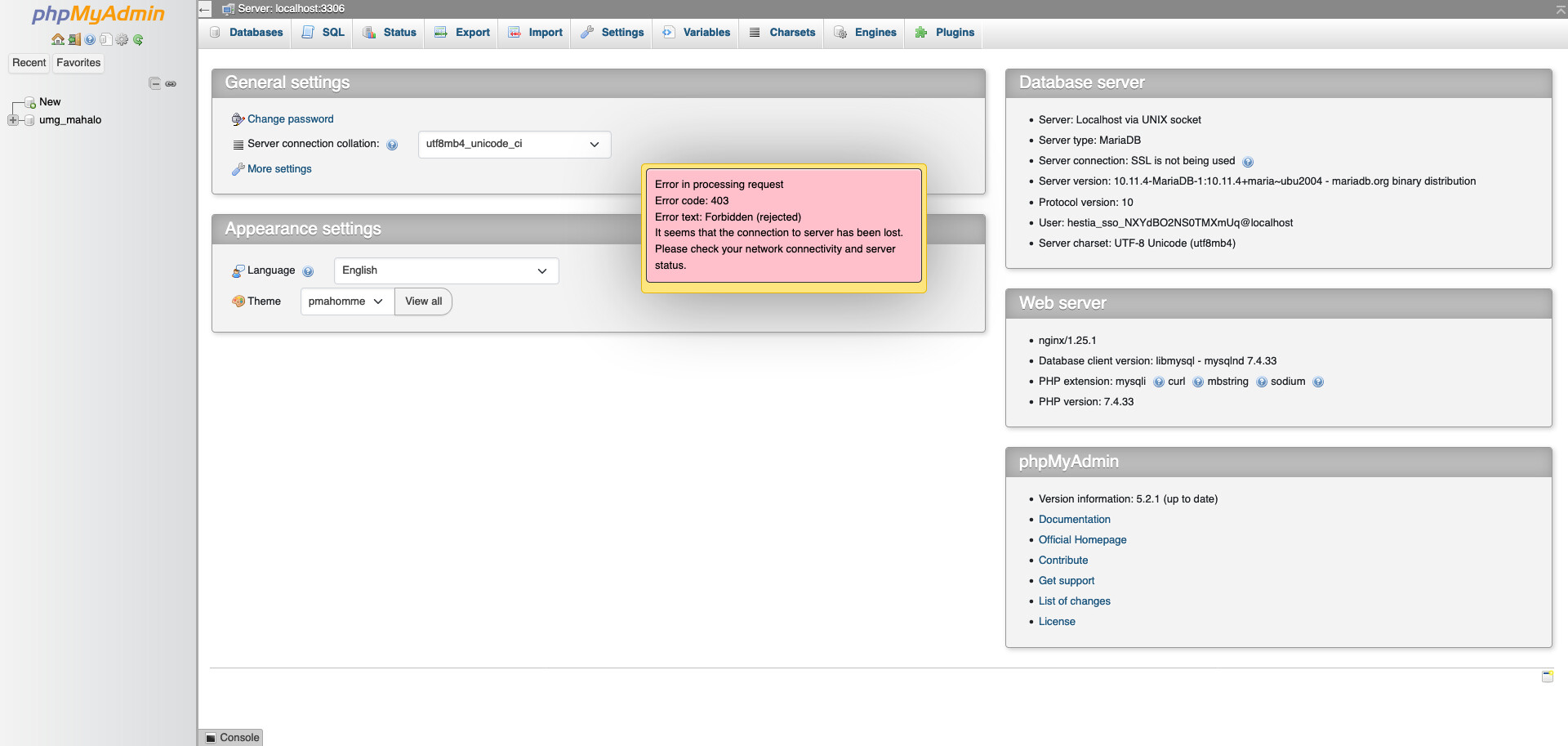Image resolution: width=1568 pixels, height=746 pixels.
Task: Click More settings link
Action: pyautogui.click(x=279, y=169)
